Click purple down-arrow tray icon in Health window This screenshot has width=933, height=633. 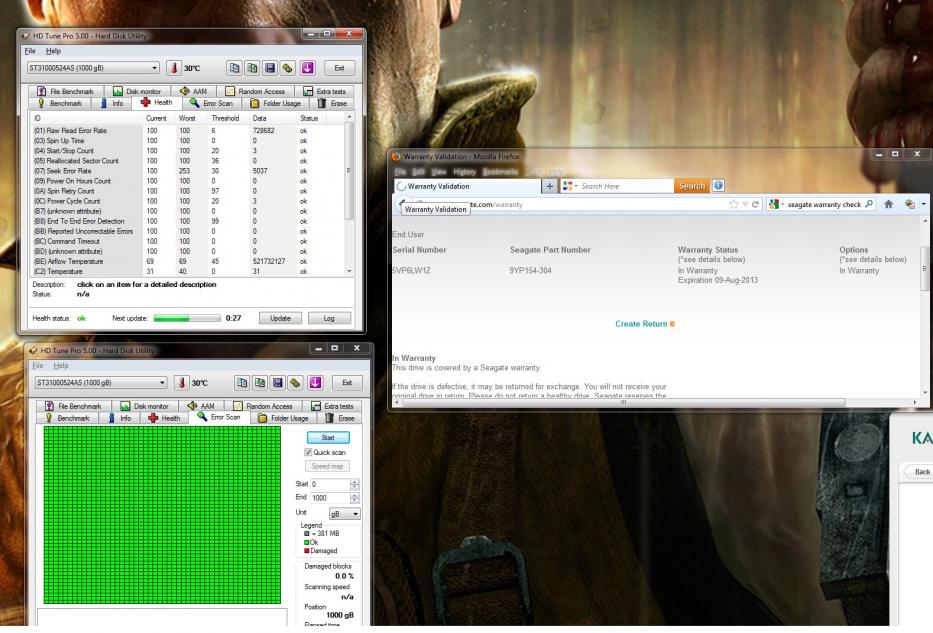click(308, 68)
